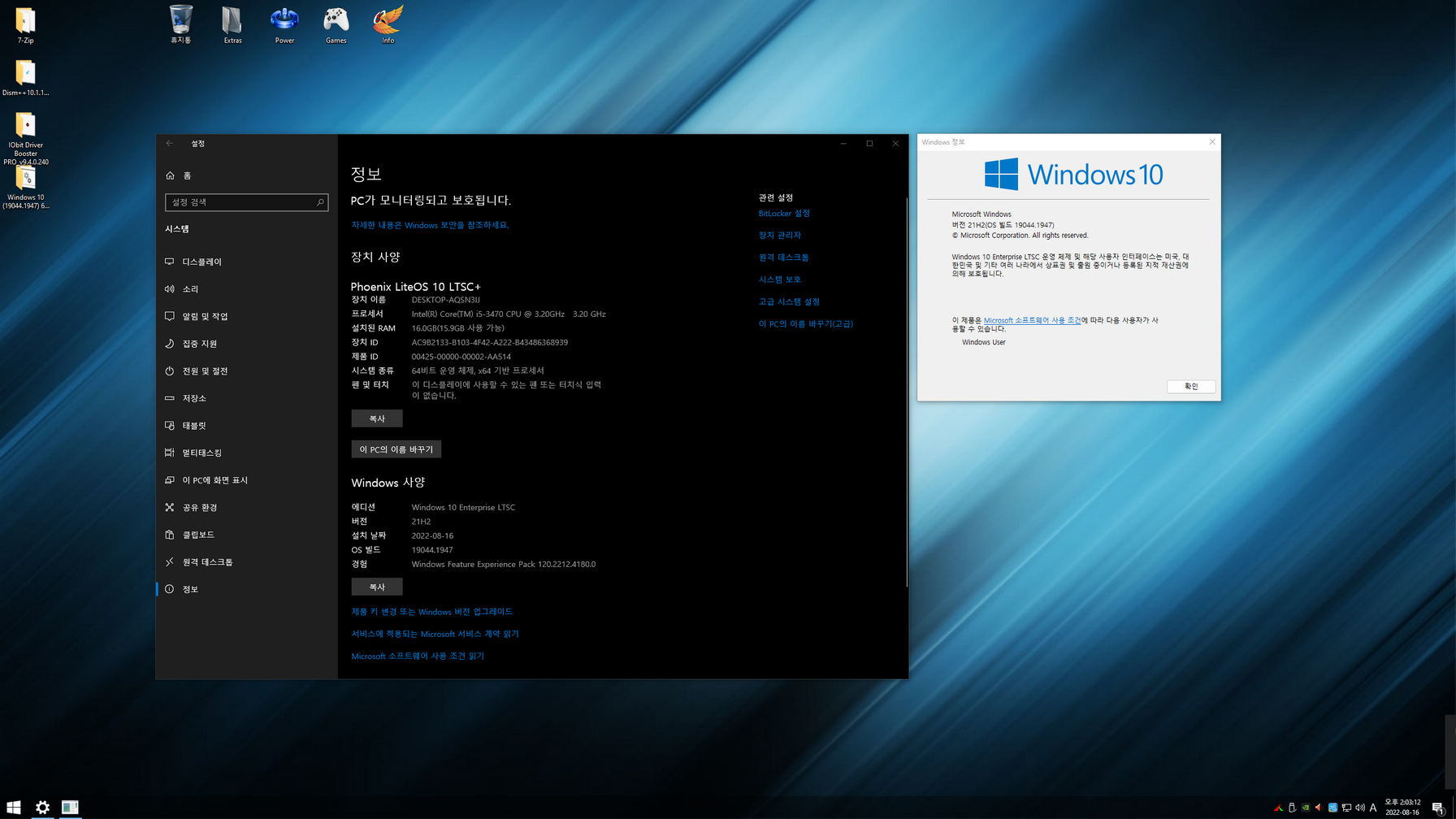
Task: Open Microsoft 소프트웨어 사용 조건 읽기 link
Action: click(x=418, y=656)
